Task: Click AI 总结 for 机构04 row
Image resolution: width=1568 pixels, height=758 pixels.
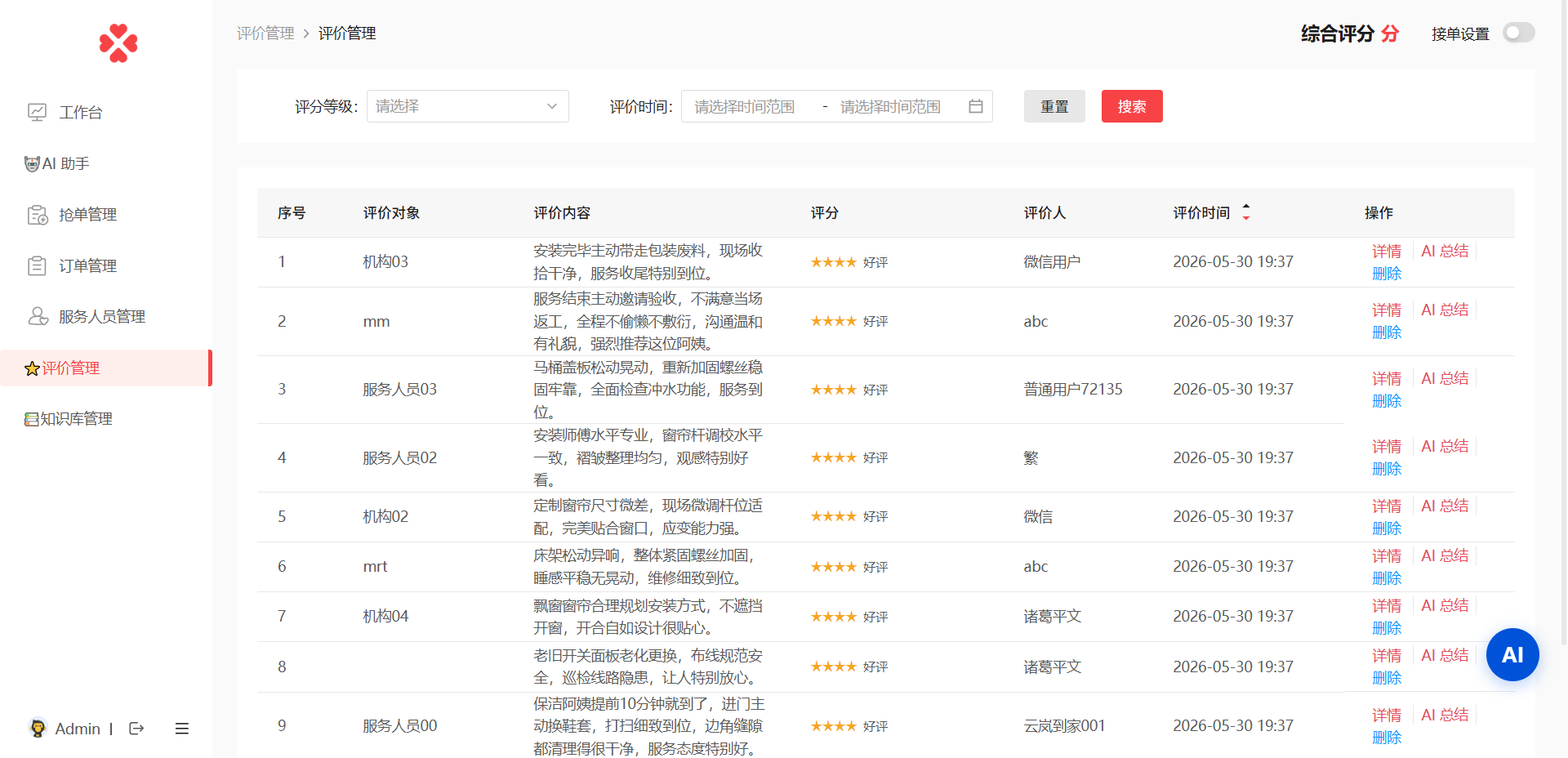Action: [1445, 605]
